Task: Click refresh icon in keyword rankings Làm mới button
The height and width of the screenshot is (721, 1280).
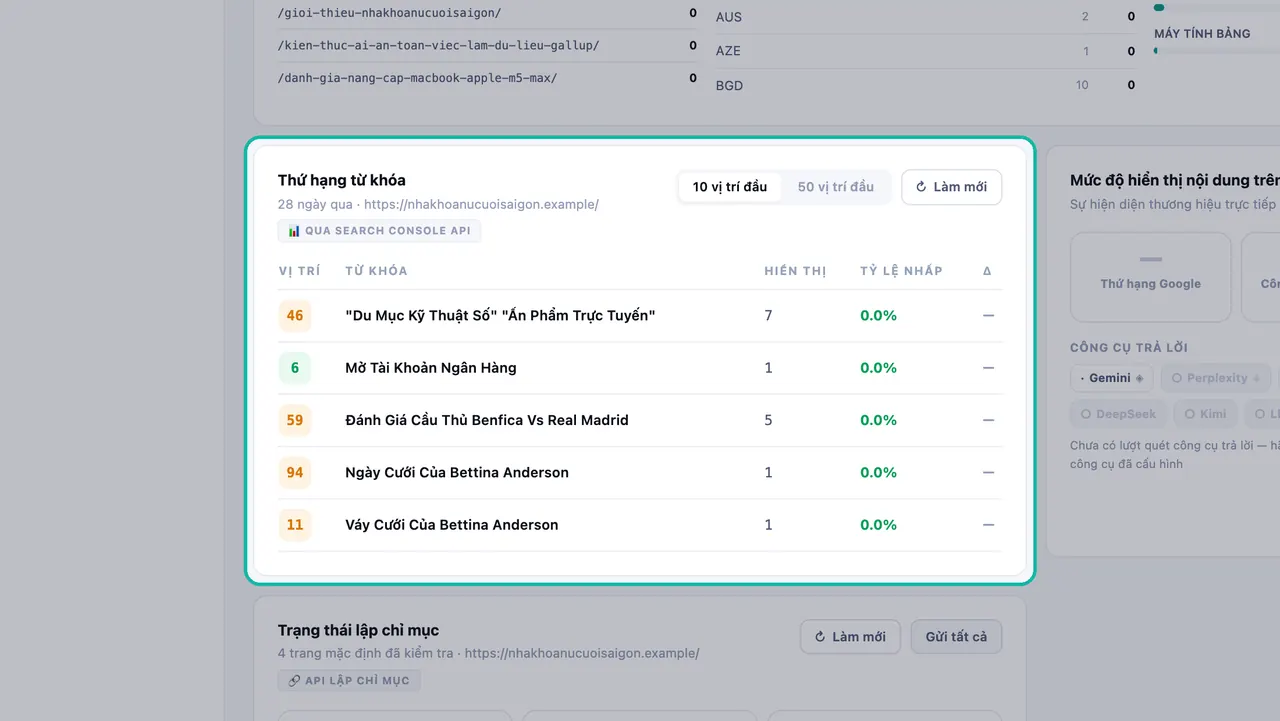Action: tap(921, 187)
